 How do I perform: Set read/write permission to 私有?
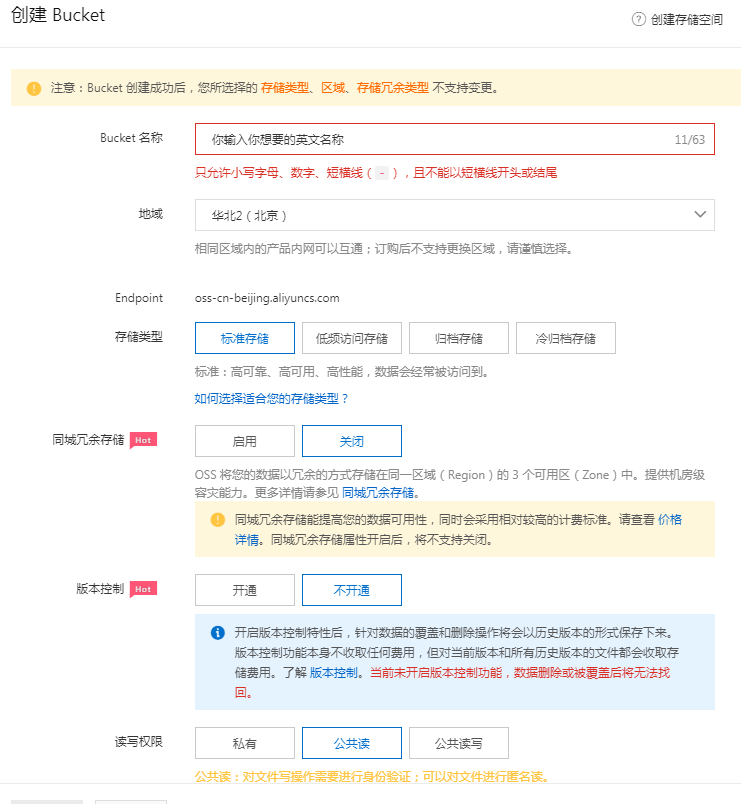(x=245, y=743)
